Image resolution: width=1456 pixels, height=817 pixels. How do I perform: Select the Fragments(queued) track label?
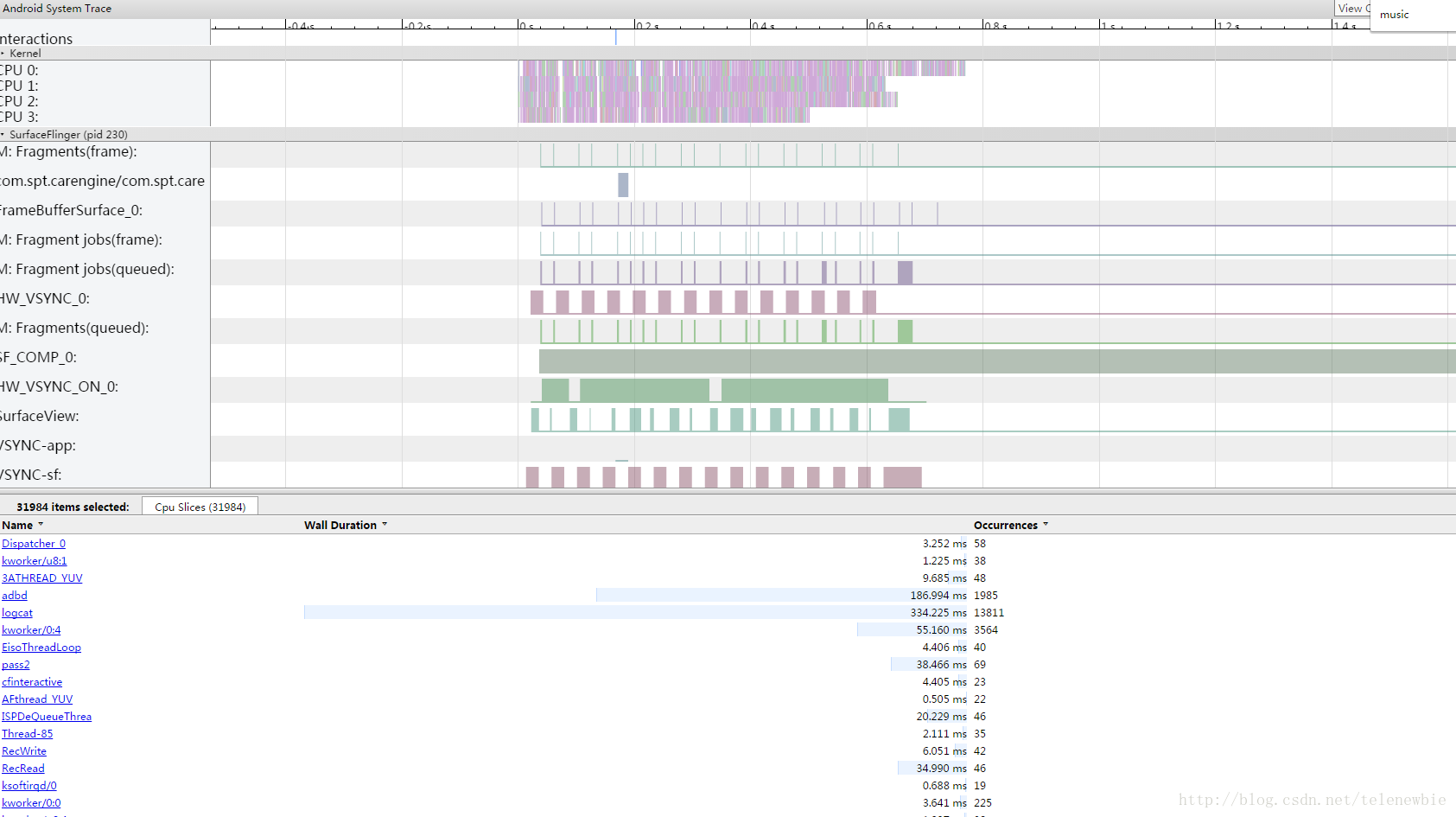coord(74,328)
